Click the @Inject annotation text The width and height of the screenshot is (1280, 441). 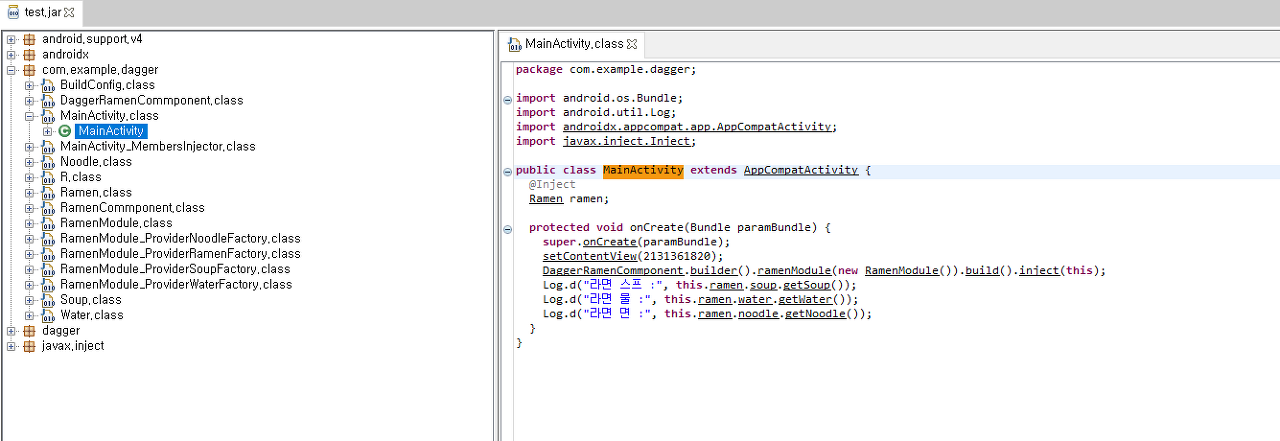coord(553,184)
